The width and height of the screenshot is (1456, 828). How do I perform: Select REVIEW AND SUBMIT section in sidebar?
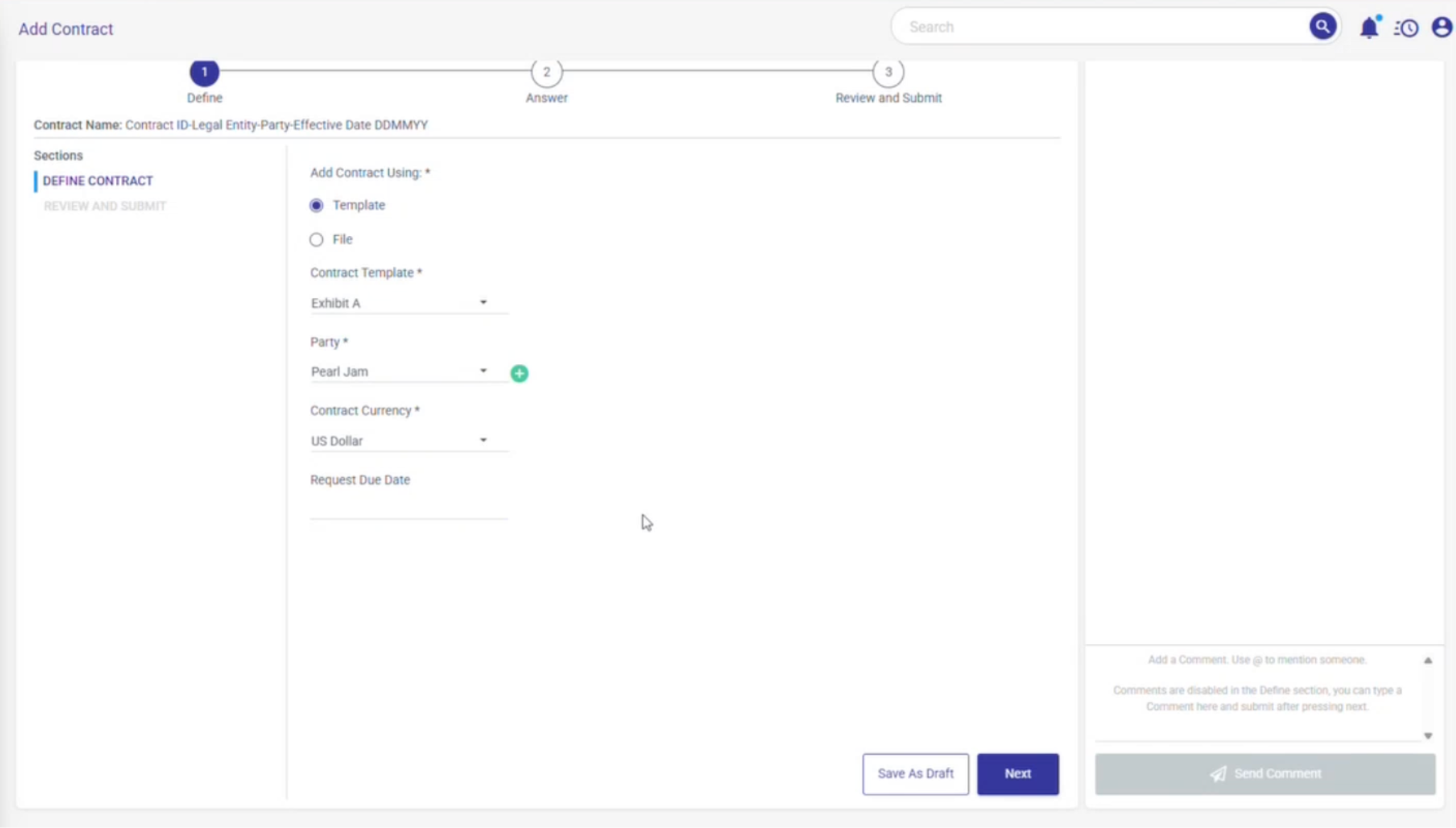[105, 206]
